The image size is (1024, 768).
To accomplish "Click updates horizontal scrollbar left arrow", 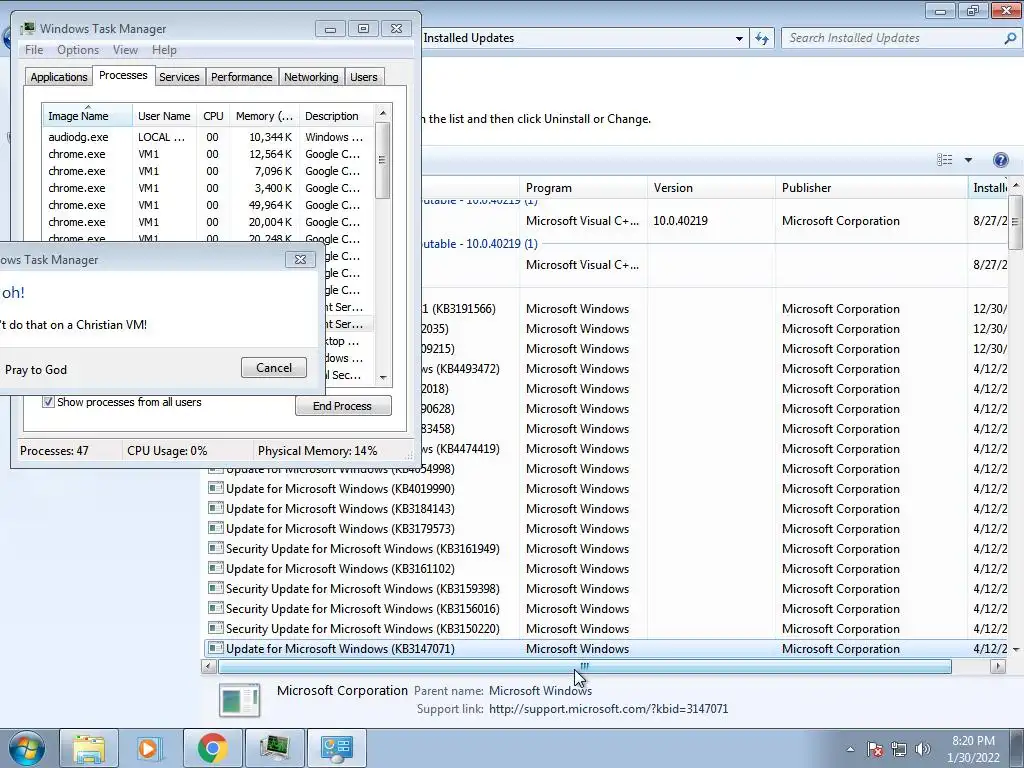I will (209, 667).
